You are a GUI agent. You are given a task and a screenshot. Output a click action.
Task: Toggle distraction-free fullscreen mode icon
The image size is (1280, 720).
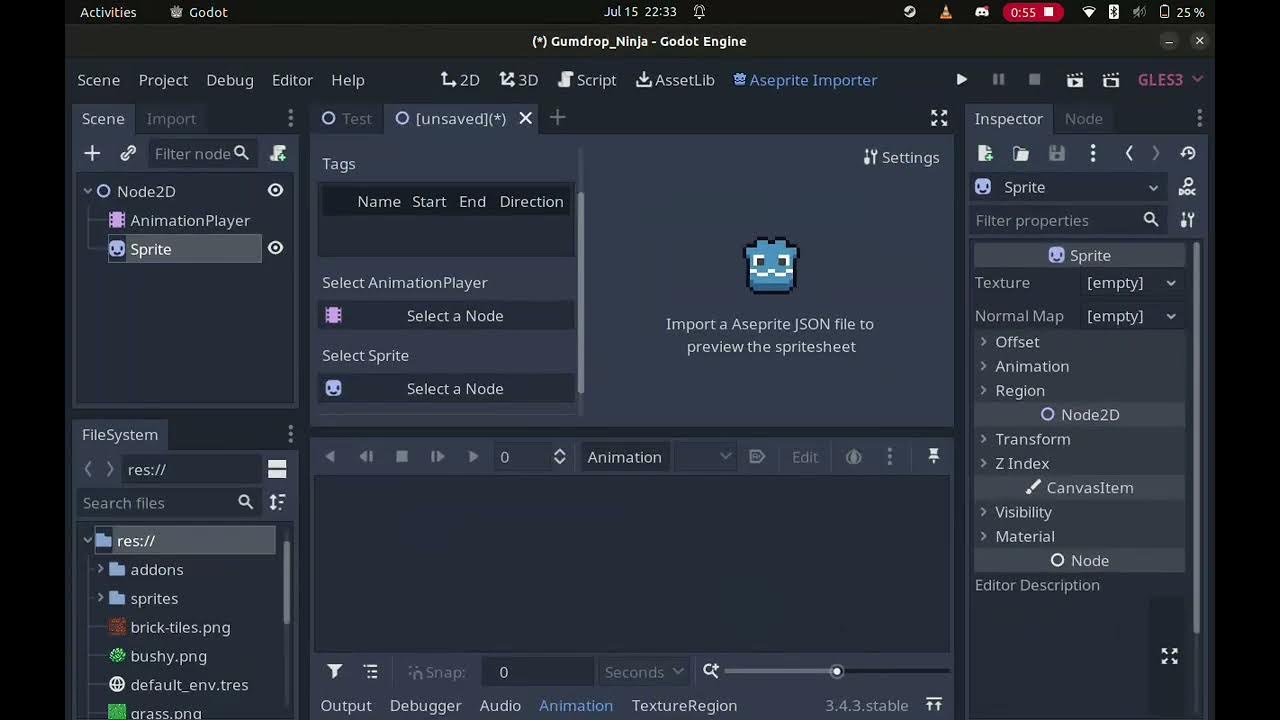point(939,118)
